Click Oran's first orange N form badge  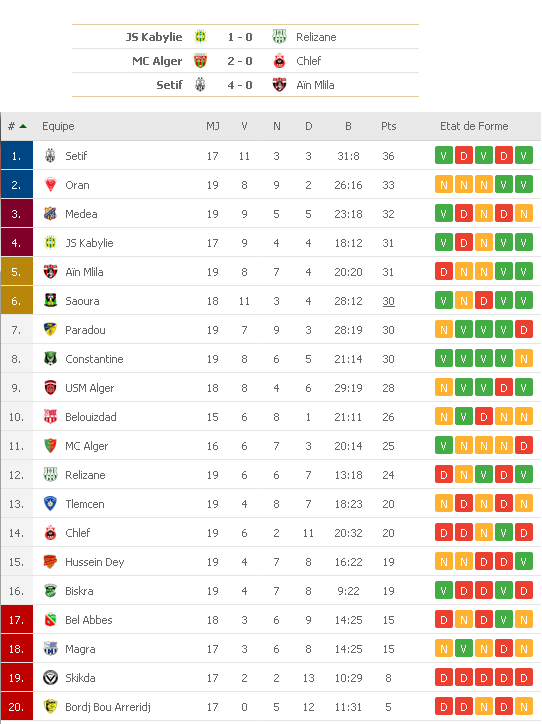pos(444,185)
